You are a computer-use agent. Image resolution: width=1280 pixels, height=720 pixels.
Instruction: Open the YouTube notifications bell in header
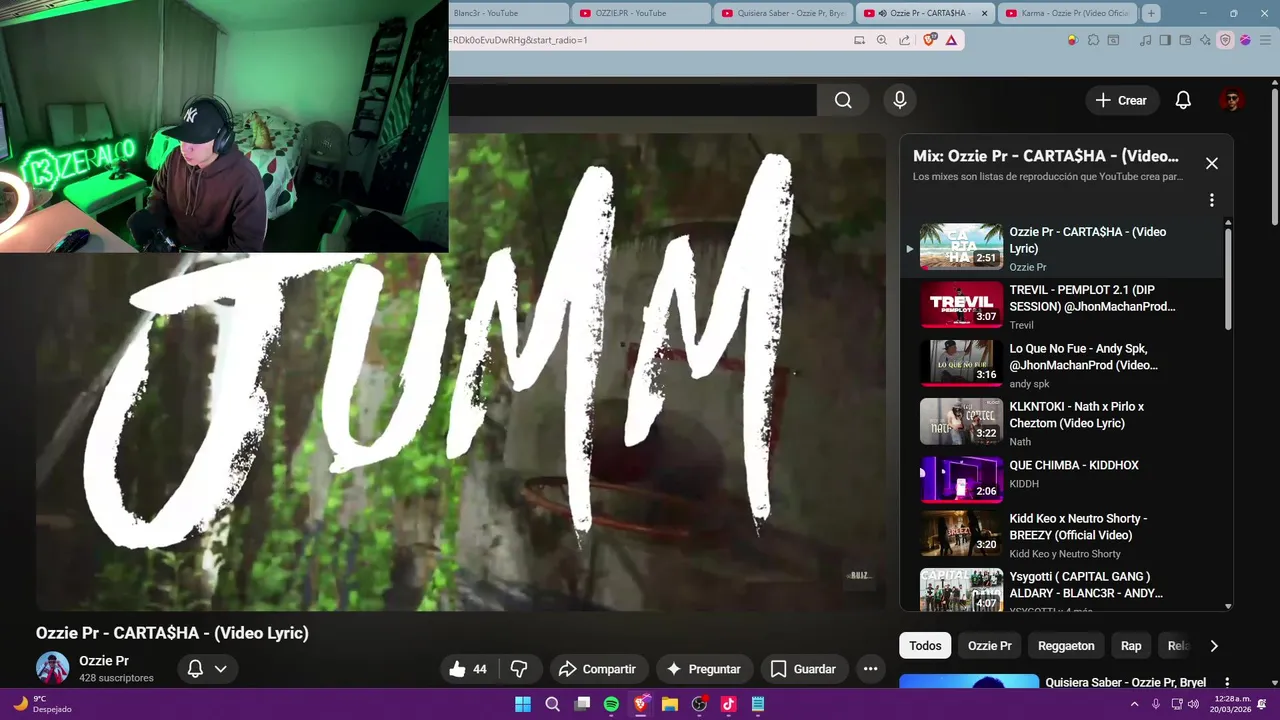pos(1183,100)
